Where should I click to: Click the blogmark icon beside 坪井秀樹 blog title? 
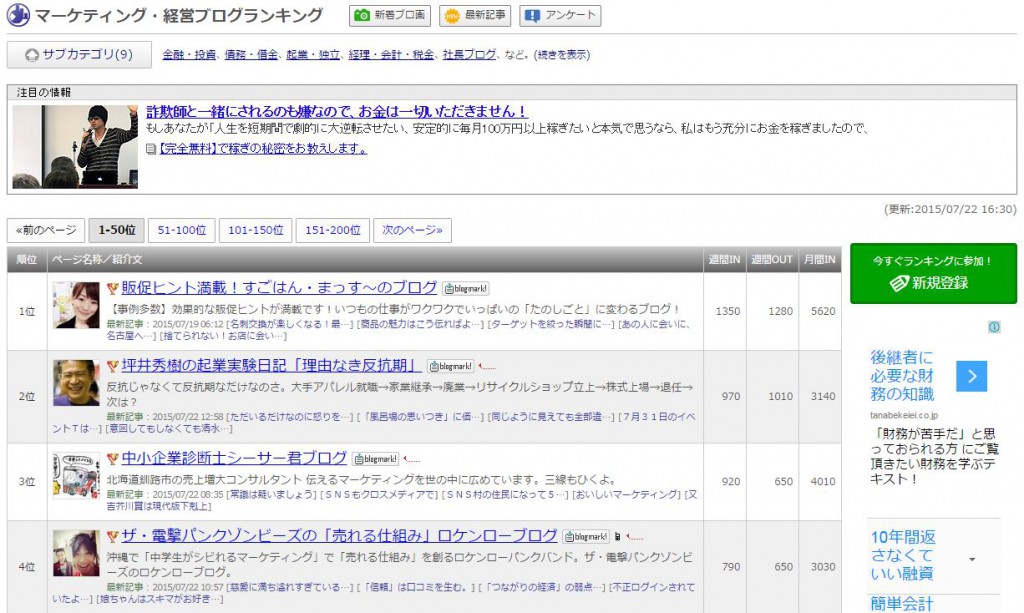tap(450, 366)
